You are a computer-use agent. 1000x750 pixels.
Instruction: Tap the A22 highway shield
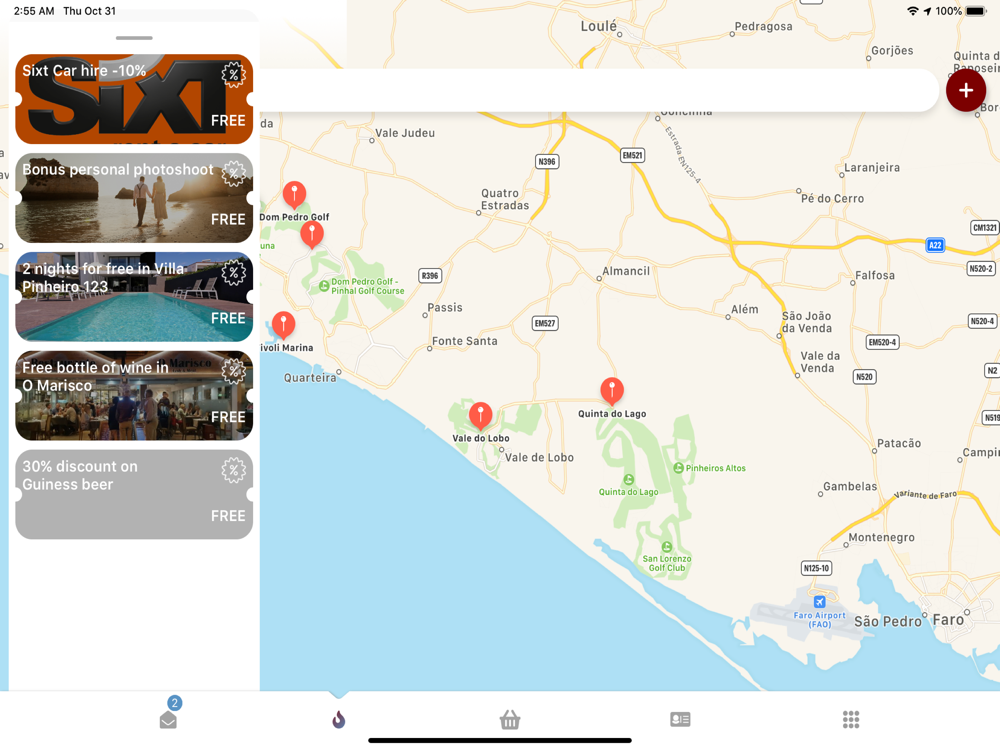point(935,245)
